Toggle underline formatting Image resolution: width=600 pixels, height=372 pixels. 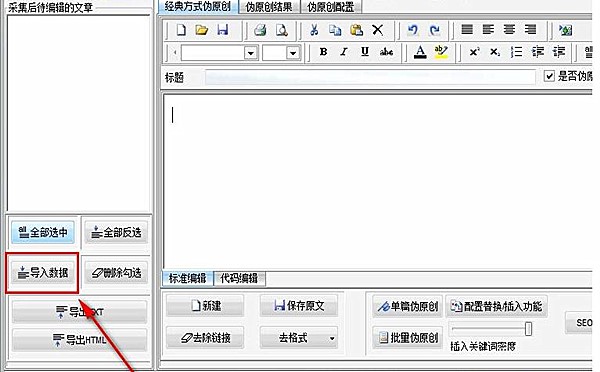(x=365, y=52)
